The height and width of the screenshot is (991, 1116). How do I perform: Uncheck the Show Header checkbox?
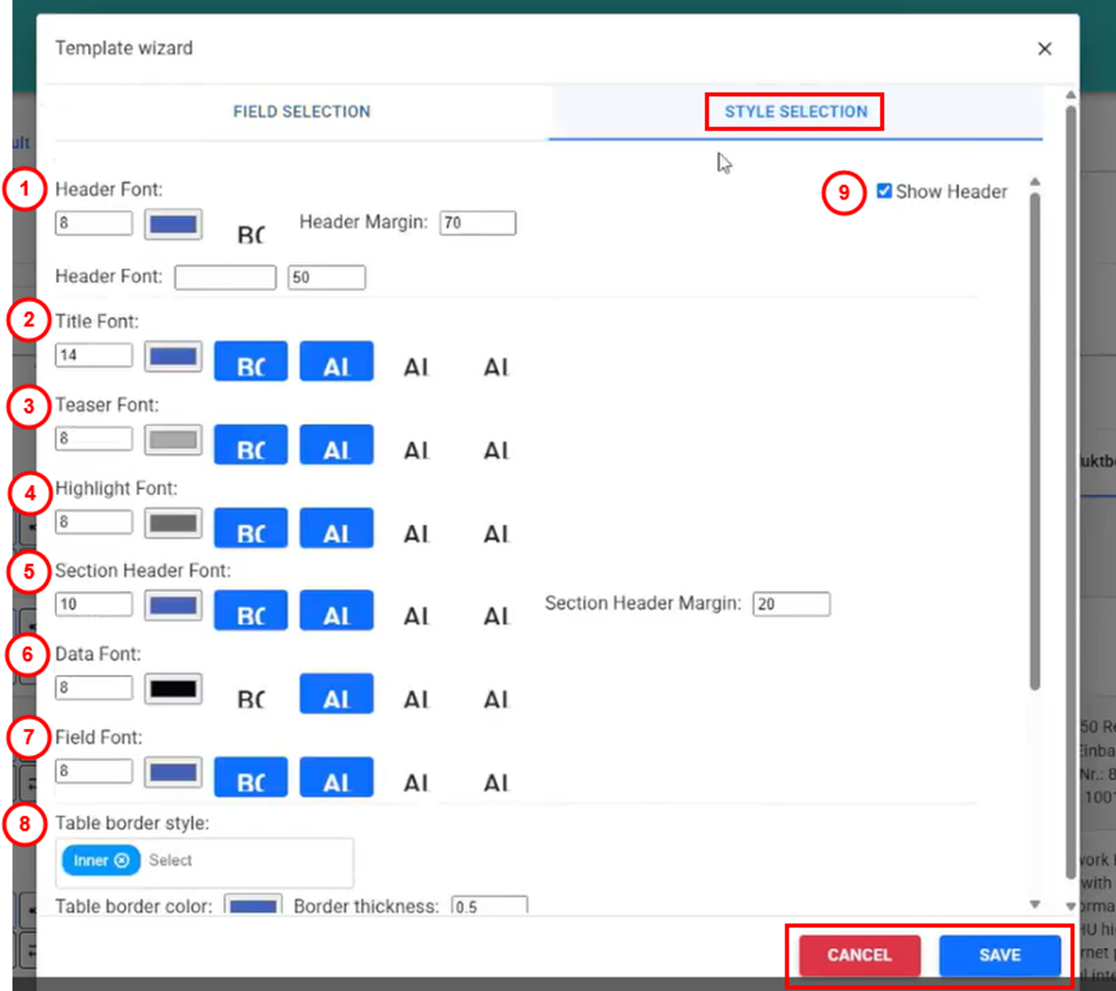[x=884, y=191]
